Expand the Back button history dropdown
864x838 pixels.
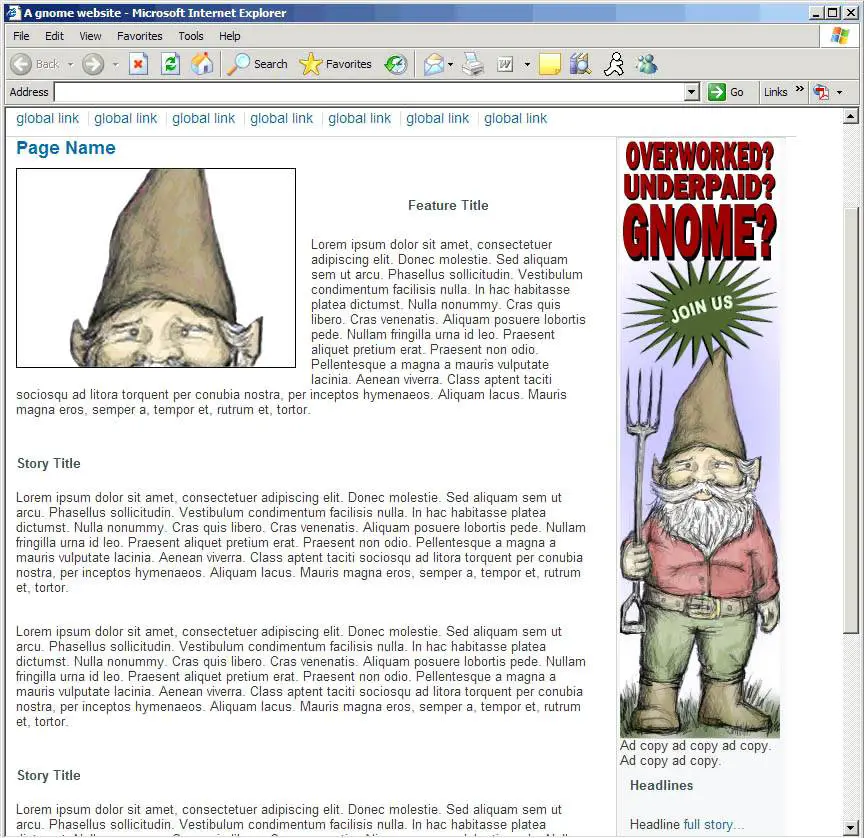[x=71, y=64]
